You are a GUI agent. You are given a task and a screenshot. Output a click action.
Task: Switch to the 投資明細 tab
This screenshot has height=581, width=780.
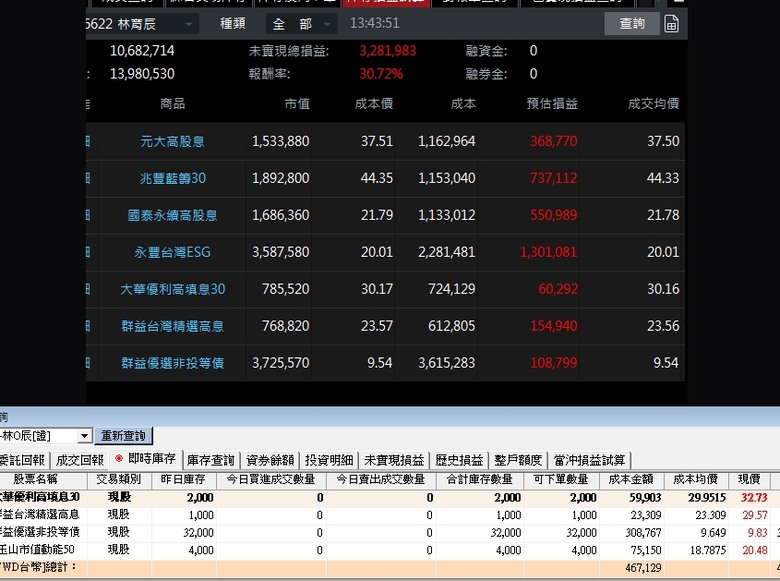coord(329,460)
